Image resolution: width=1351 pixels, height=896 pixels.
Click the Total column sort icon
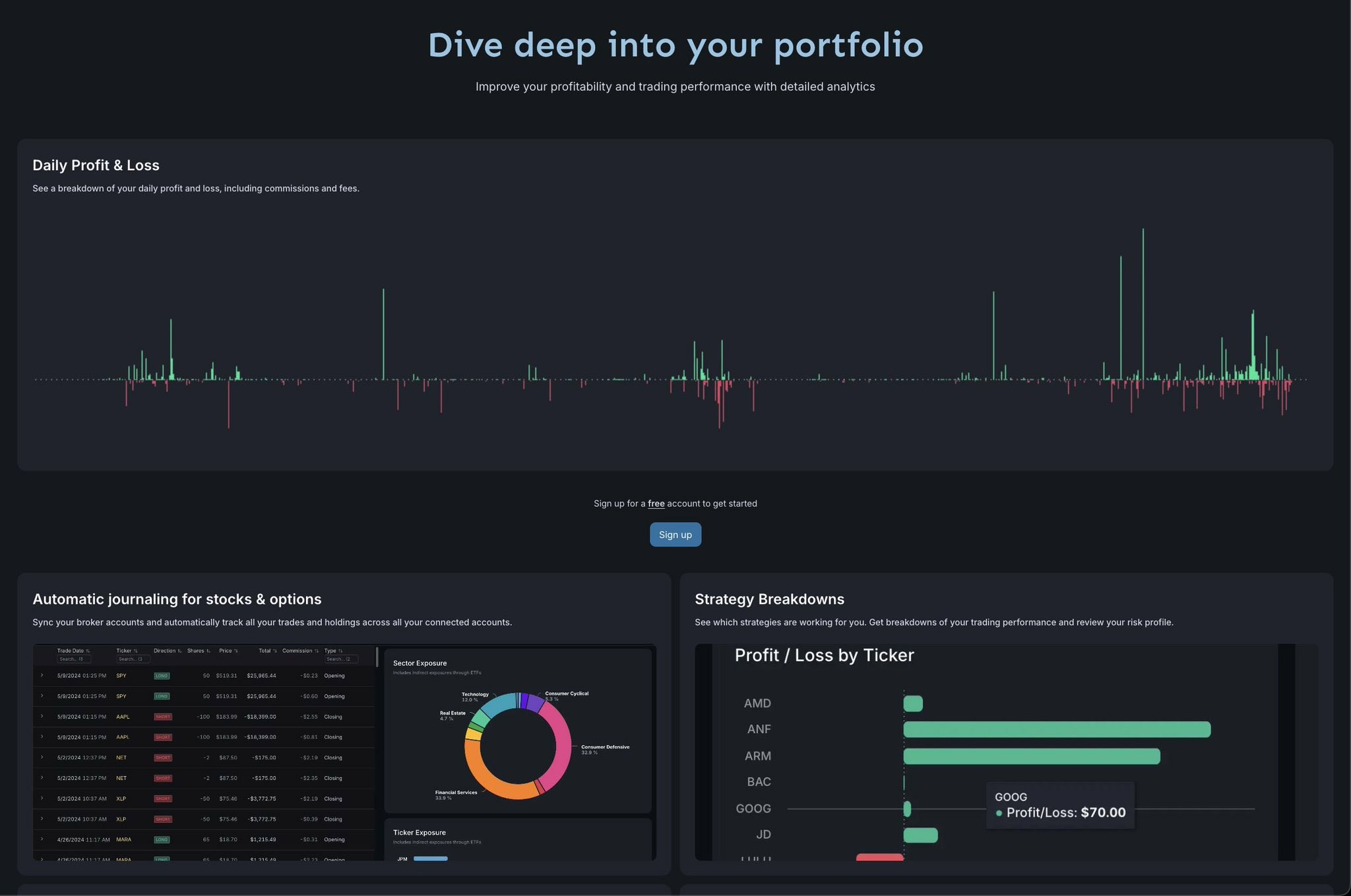tap(275, 651)
